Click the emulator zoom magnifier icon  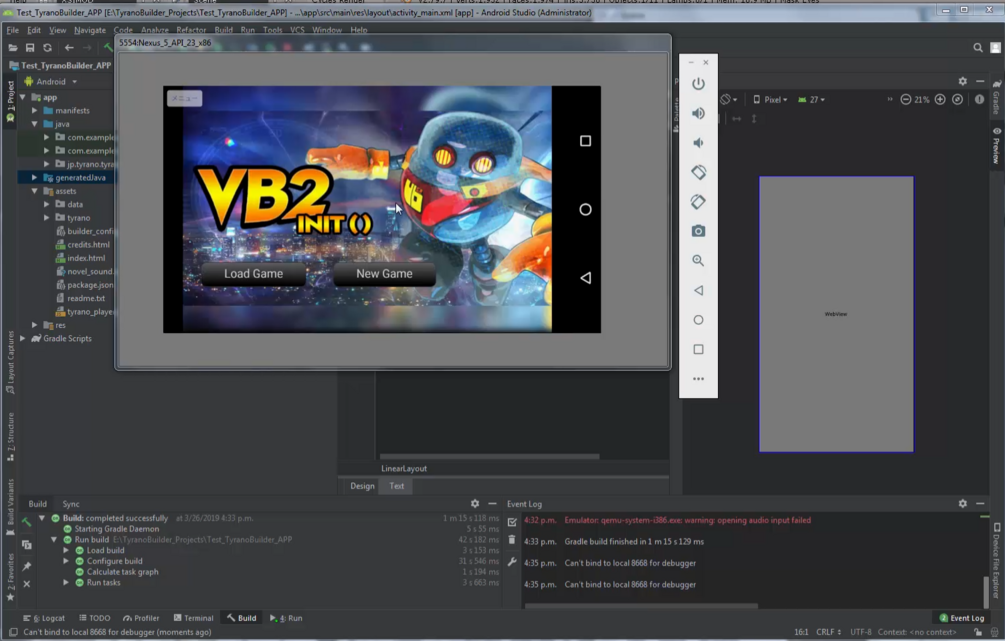pos(698,261)
